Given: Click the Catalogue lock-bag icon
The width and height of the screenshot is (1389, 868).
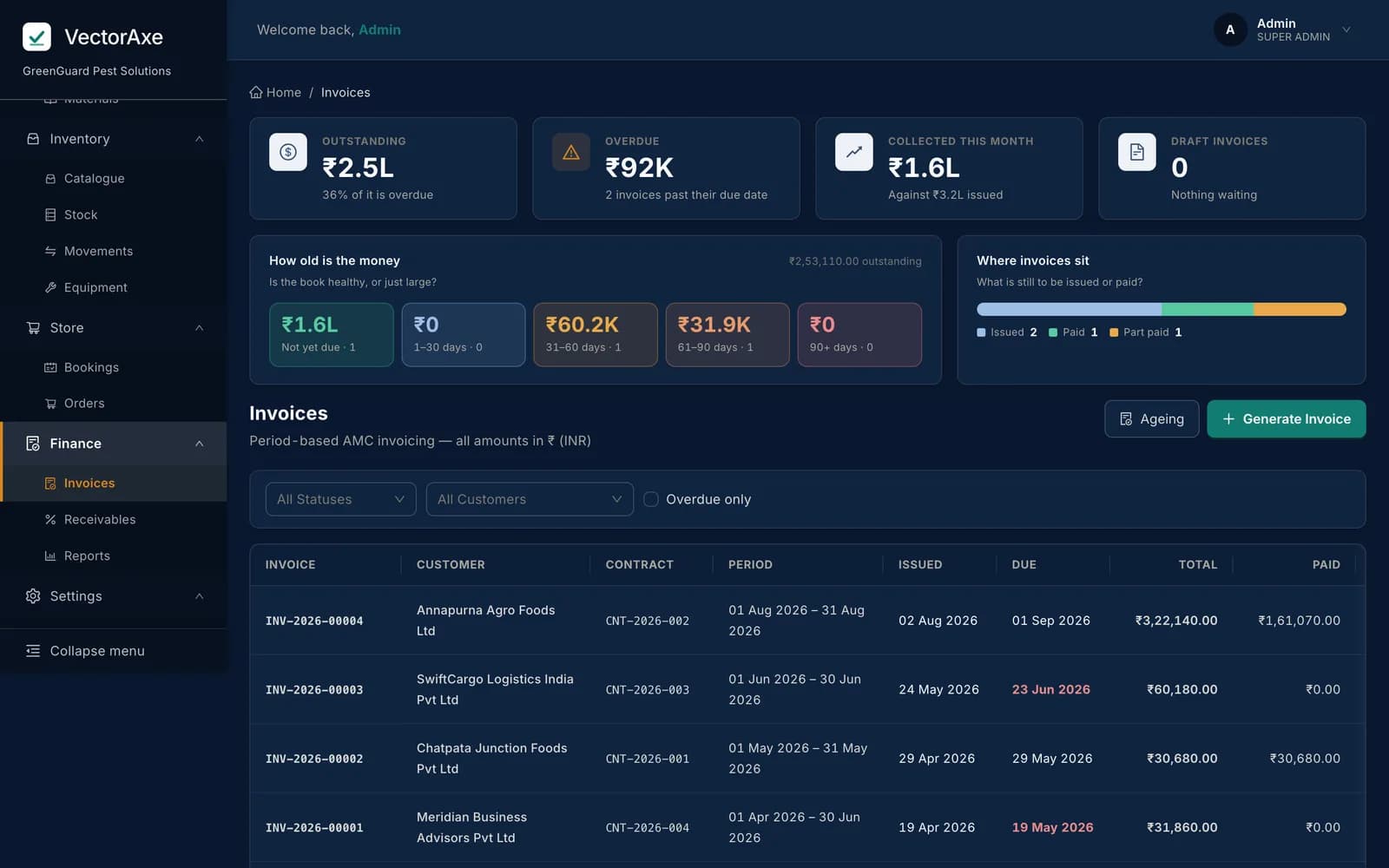Looking at the screenshot, I should click(50, 179).
